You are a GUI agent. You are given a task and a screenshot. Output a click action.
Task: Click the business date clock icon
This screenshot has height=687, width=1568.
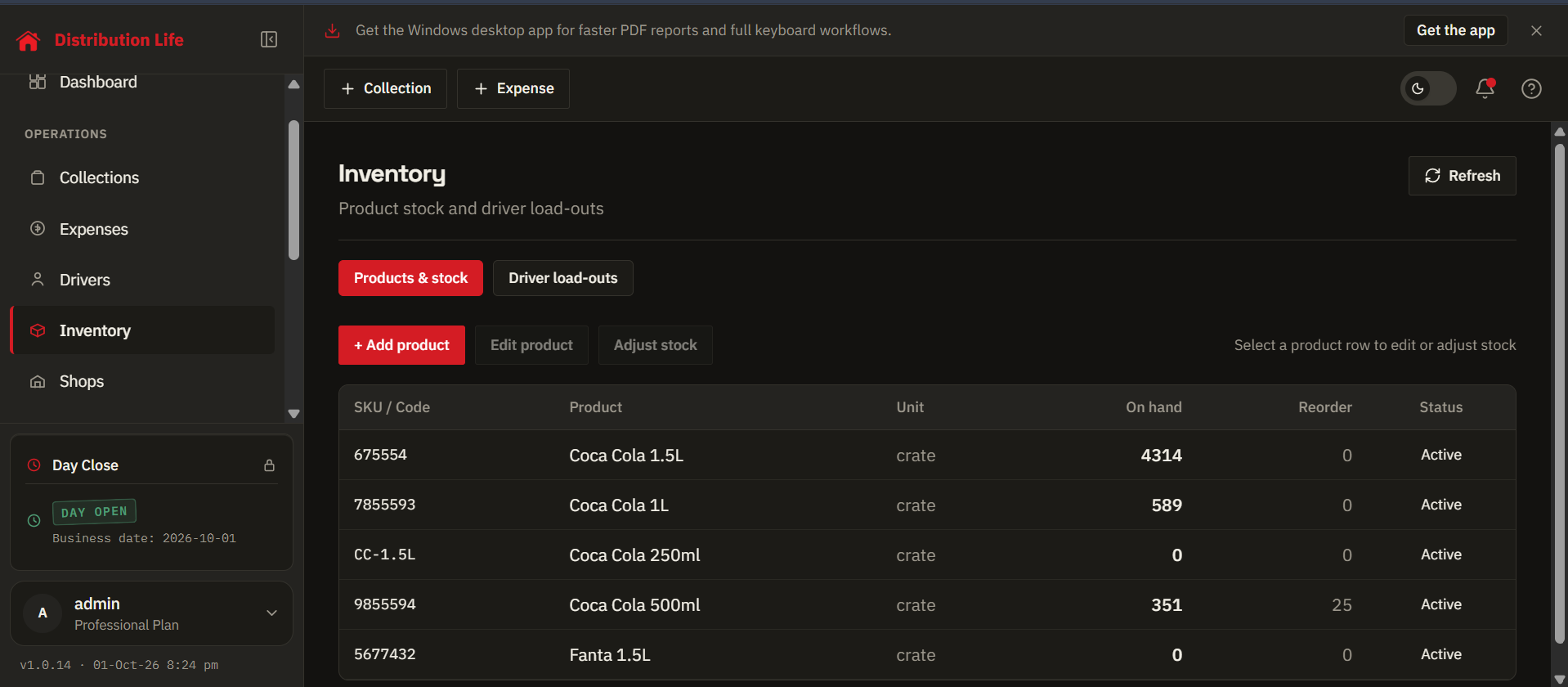[34, 520]
